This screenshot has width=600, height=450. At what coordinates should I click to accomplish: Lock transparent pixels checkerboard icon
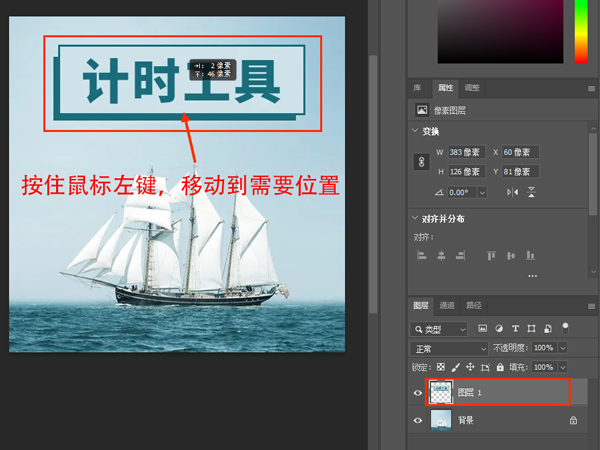click(441, 367)
